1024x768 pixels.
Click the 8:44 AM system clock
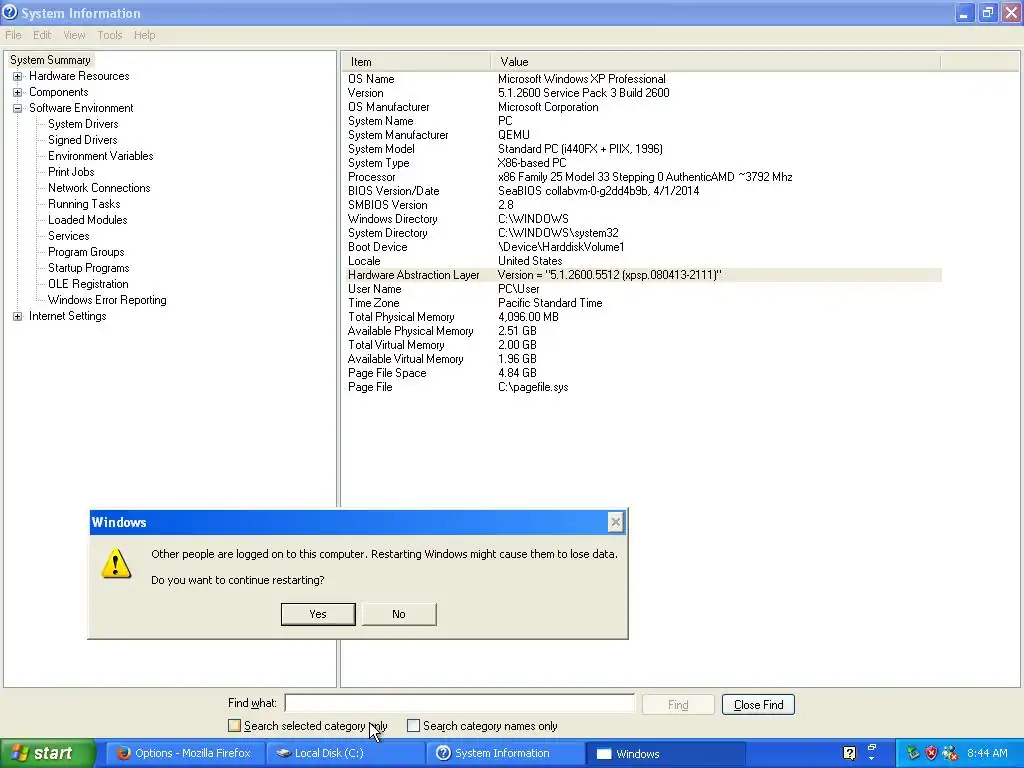pyautogui.click(x=987, y=753)
